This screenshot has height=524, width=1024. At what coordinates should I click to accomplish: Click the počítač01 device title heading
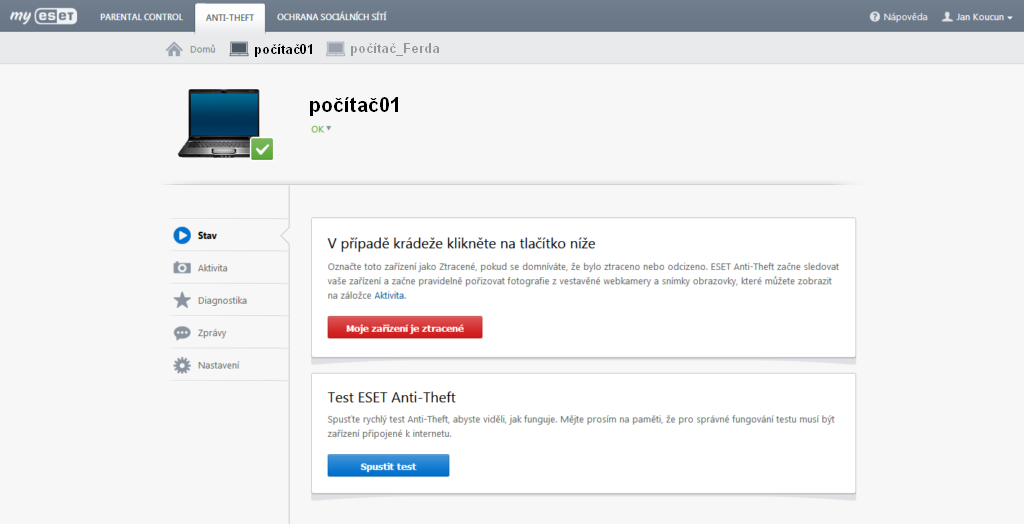(354, 105)
